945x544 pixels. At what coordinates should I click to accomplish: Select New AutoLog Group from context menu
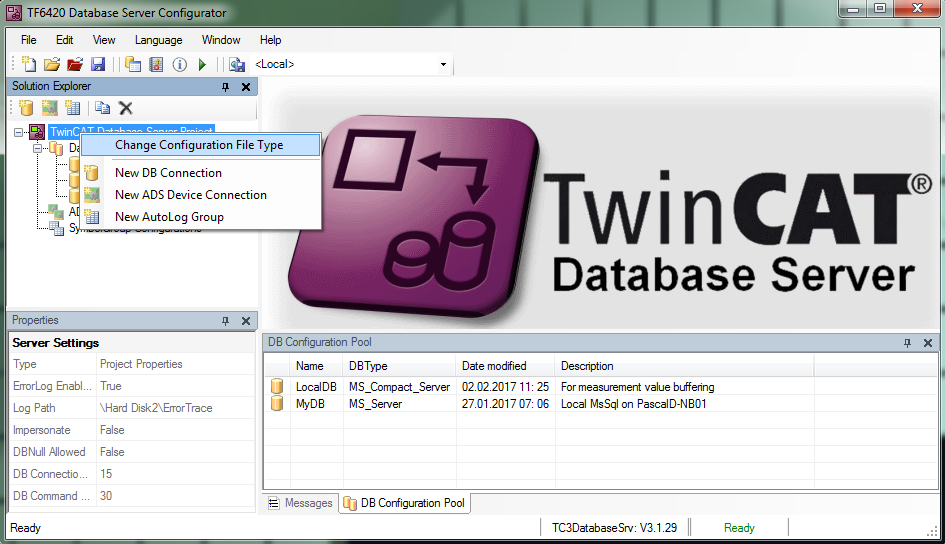click(169, 217)
